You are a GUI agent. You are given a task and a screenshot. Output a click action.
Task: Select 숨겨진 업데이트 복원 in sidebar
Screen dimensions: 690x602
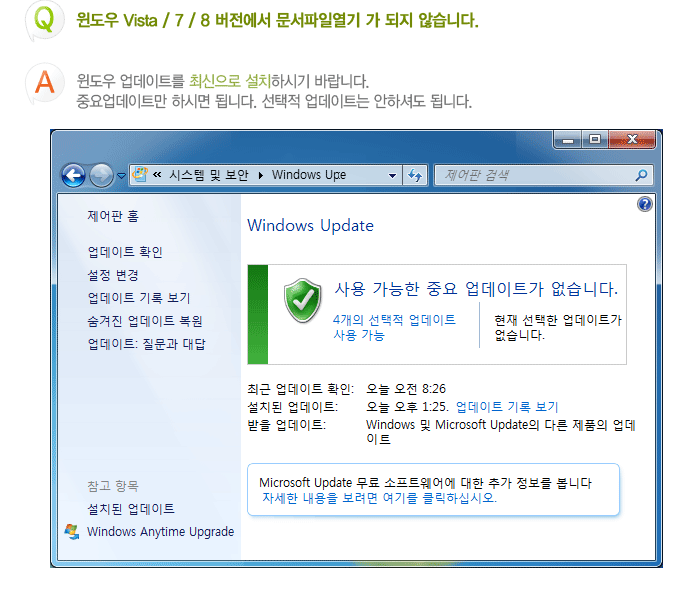click(145, 321)
